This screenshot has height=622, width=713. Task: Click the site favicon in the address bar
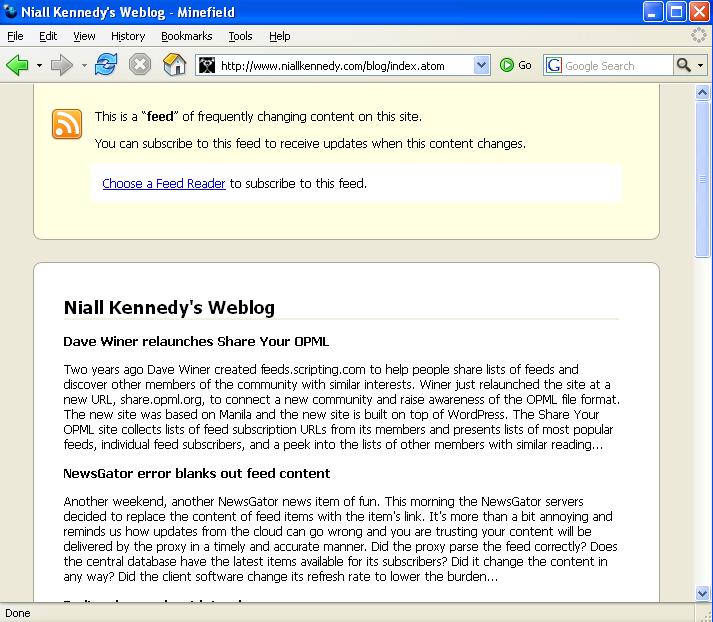(207, 65)
